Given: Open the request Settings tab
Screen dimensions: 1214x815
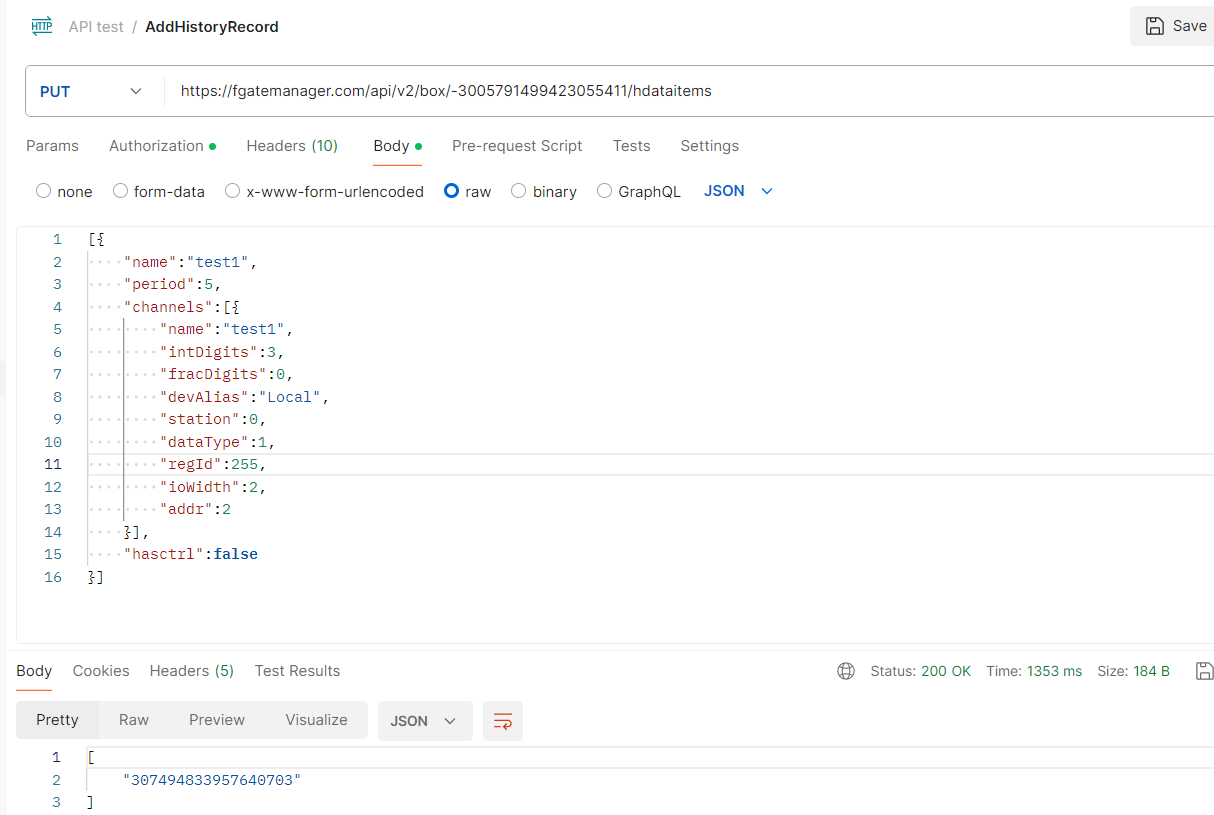Looking at the screenshot, I should pos(710,146).
